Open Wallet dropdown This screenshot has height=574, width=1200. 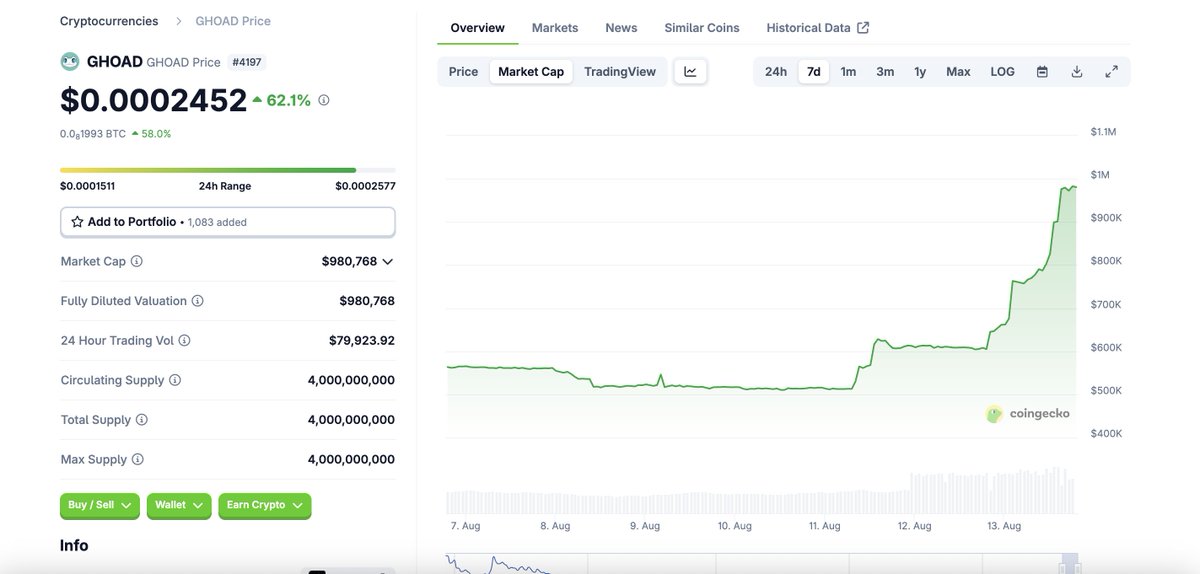tap(179, 505)
